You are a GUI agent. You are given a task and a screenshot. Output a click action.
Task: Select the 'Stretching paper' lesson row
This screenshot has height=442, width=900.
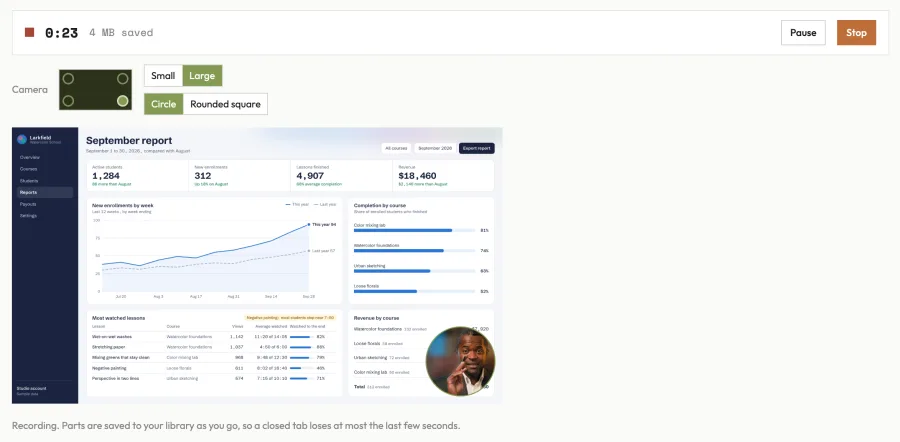214,347
